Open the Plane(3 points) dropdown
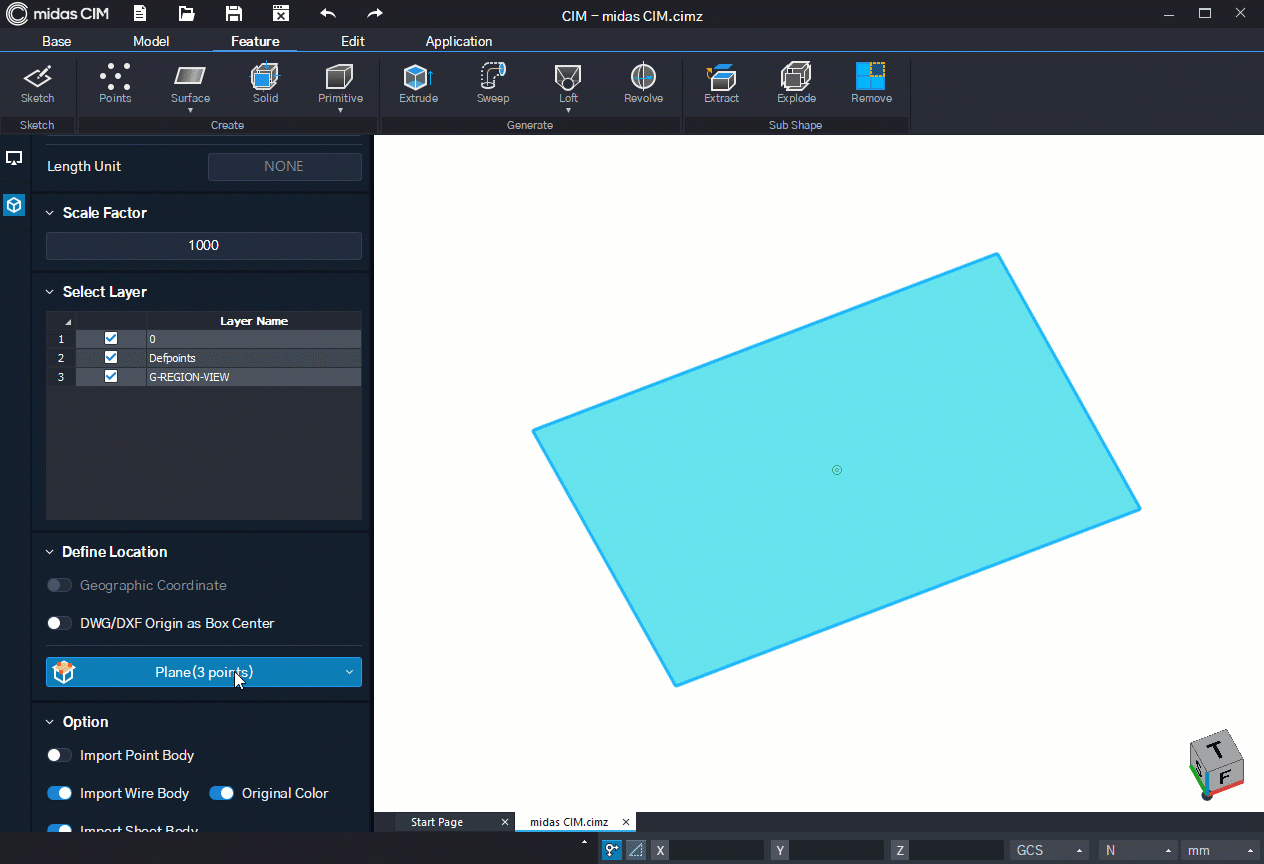Screen dimensions: 1264x864 pos(204,672)
